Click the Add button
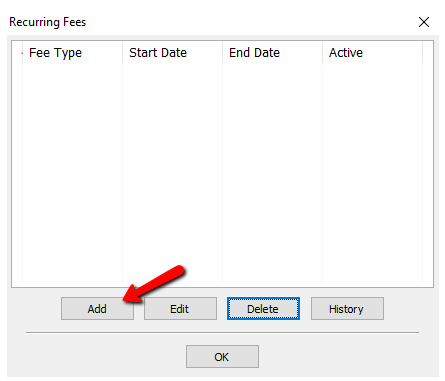 (97, 309)
